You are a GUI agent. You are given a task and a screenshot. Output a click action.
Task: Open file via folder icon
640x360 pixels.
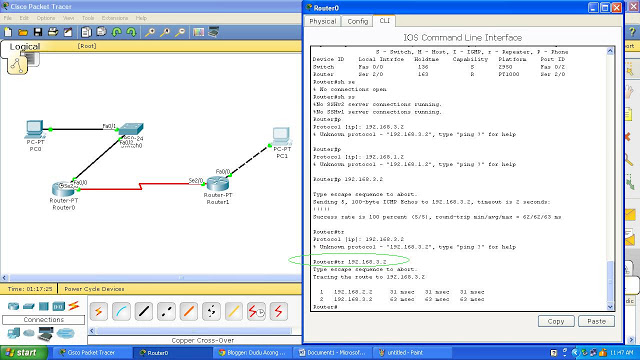click(23, 32)
